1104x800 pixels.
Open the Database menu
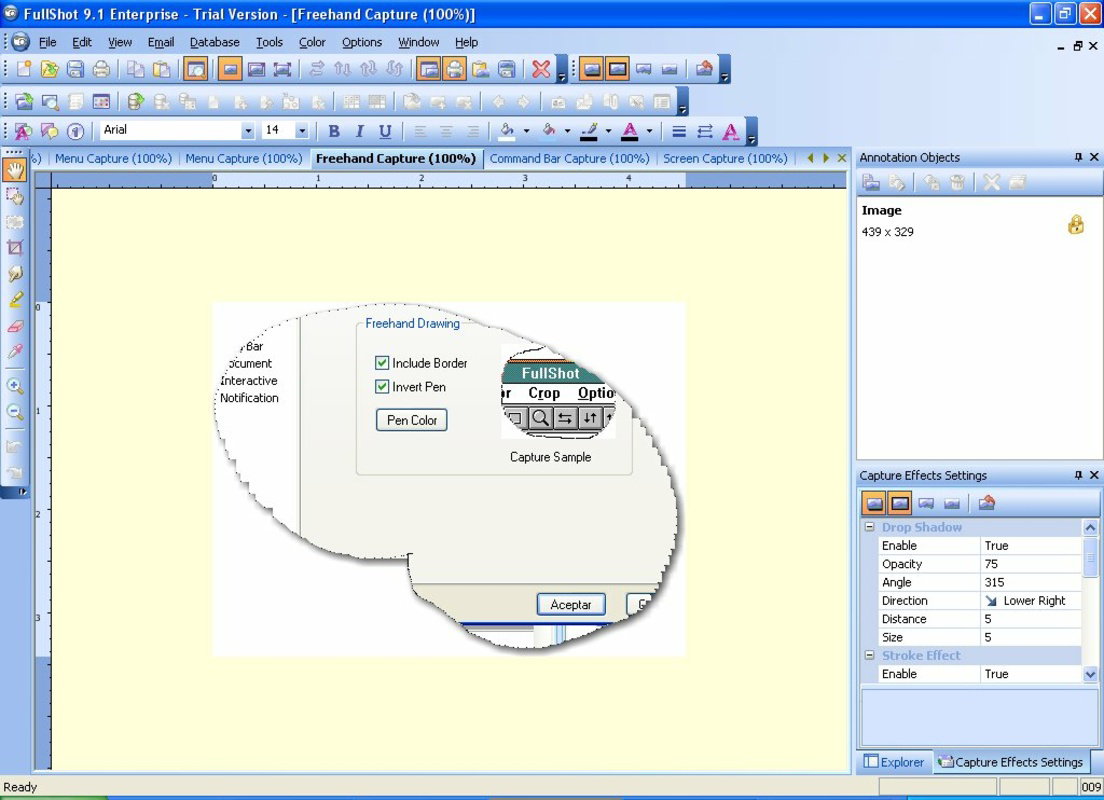[215, 42]
